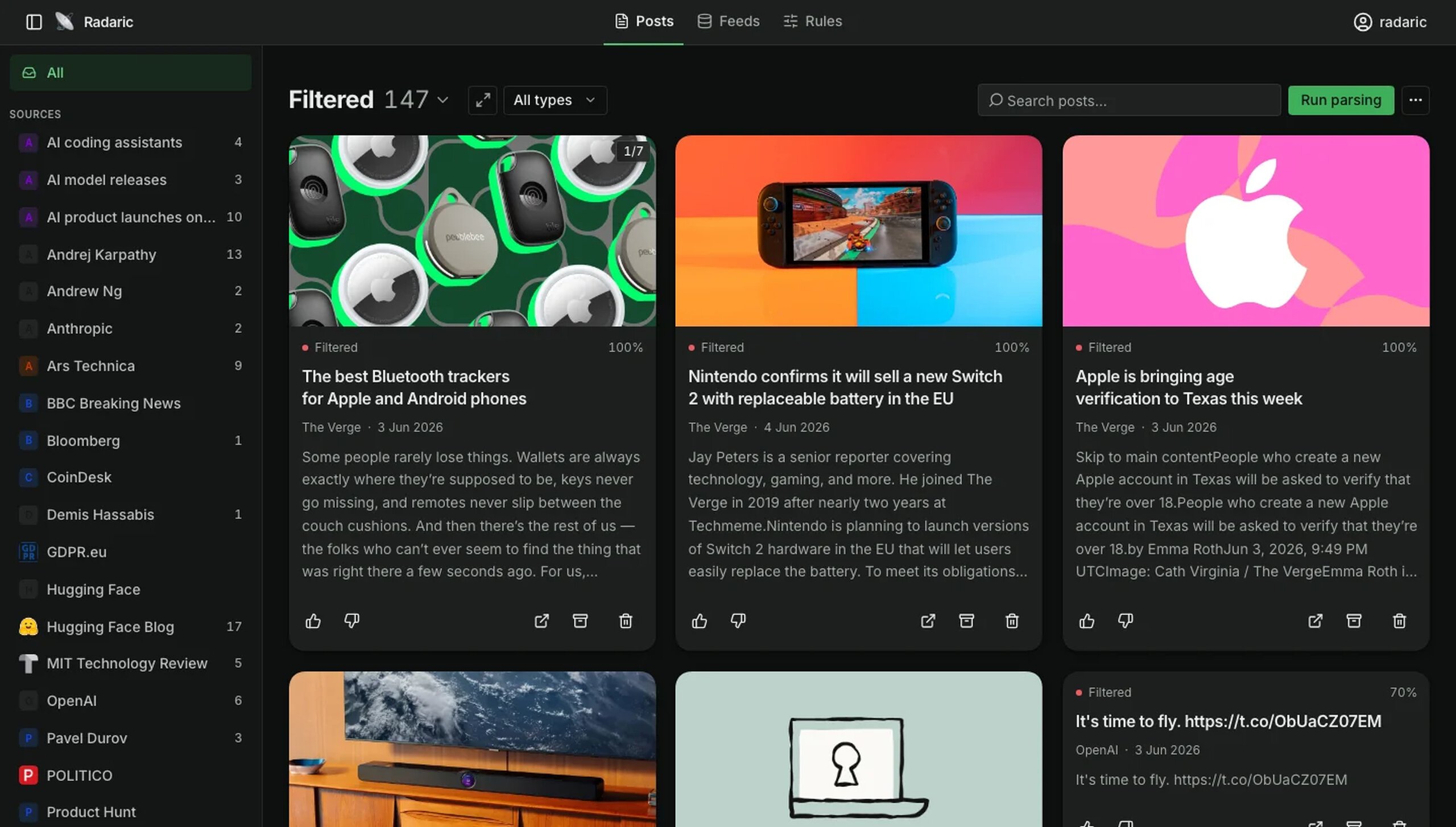Viewport: 1456px width, 827px height.
Task: Delete the Bluetooth trackers post
Action: [626, 621]
